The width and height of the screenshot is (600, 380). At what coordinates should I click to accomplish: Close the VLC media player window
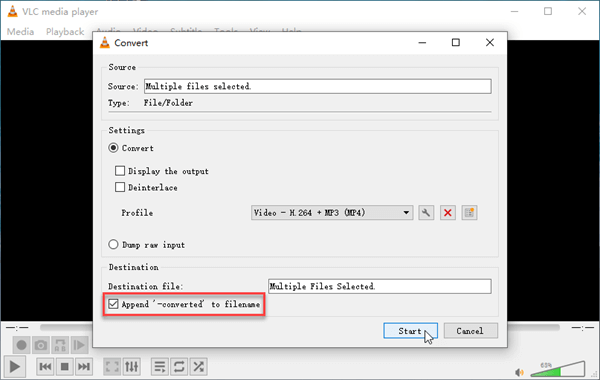point(582,11)
